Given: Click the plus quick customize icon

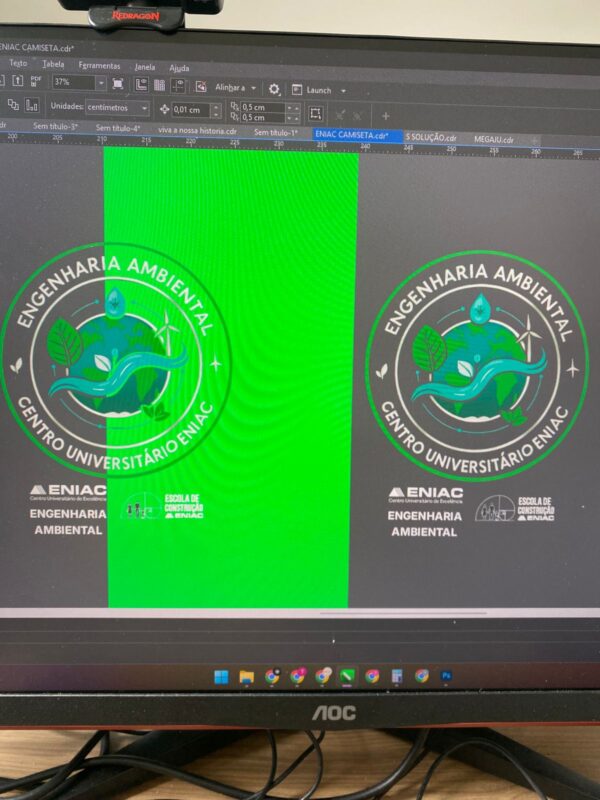Looking at the screenshot, I should (x=386, y=116).
